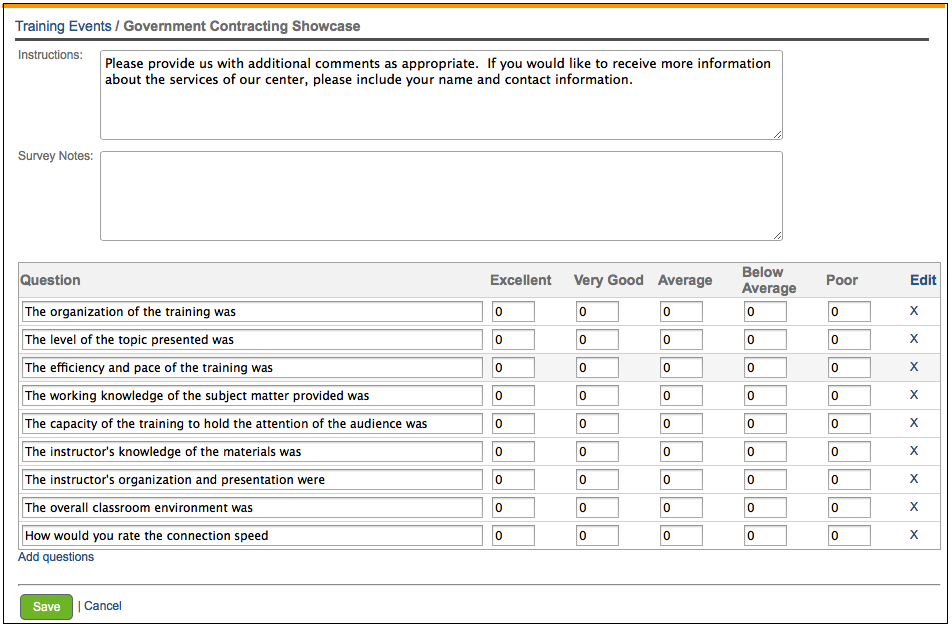The height and width of the screenshot is (628, 952).
Task: Delete the 'organization of the training' question via X
Action: coord(913,311)
